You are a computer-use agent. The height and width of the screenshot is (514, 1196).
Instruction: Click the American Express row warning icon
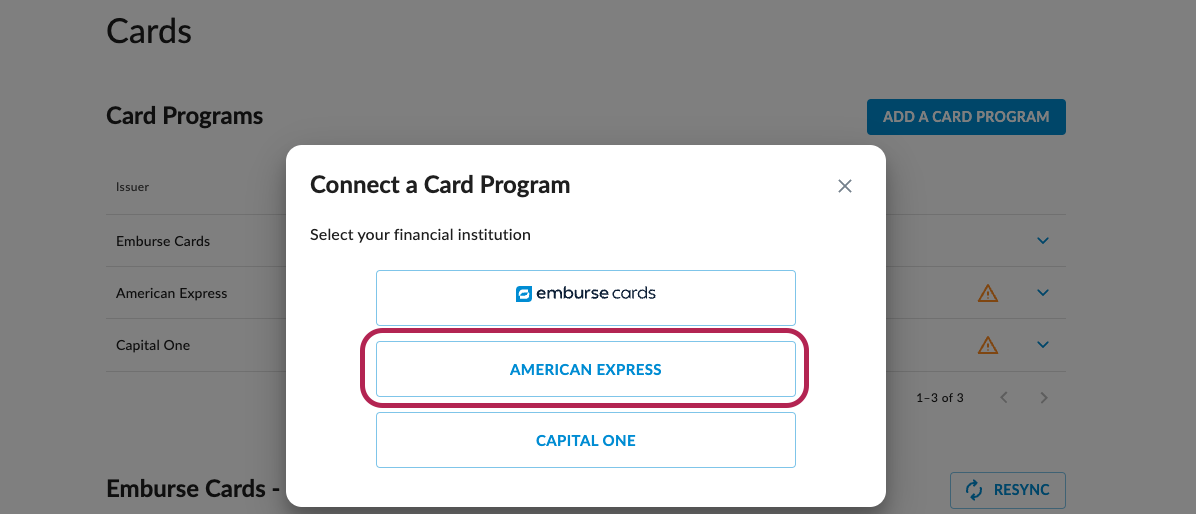pyautogui.click(x=988, y=293)
